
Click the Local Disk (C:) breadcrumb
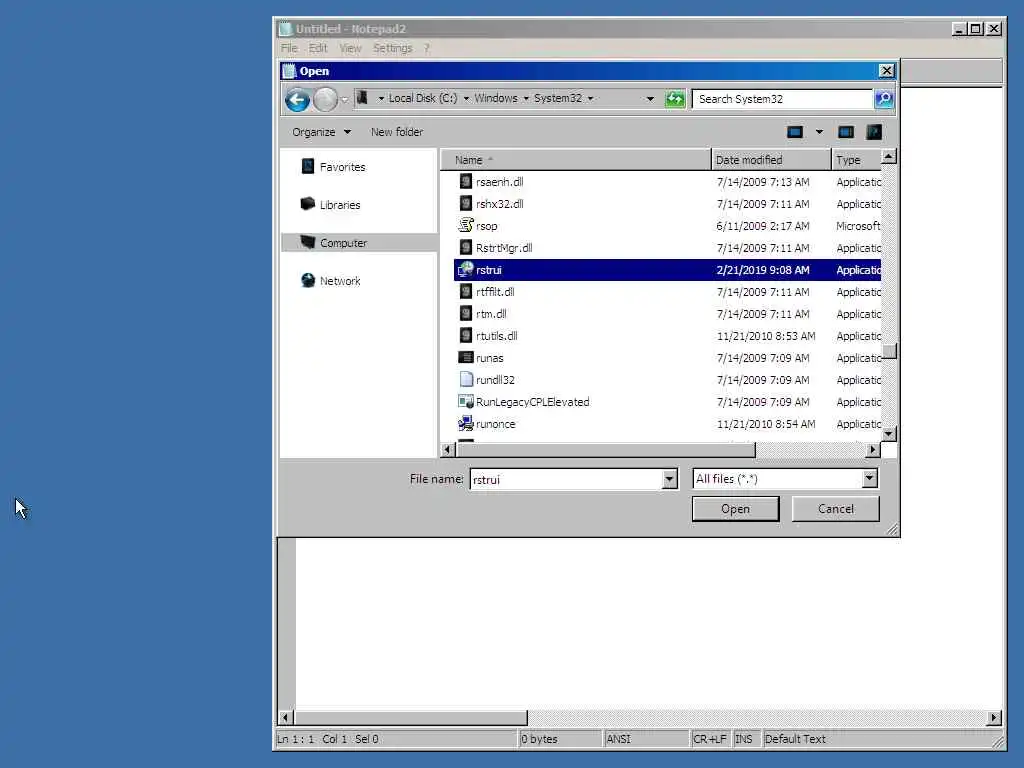point(423,98)
